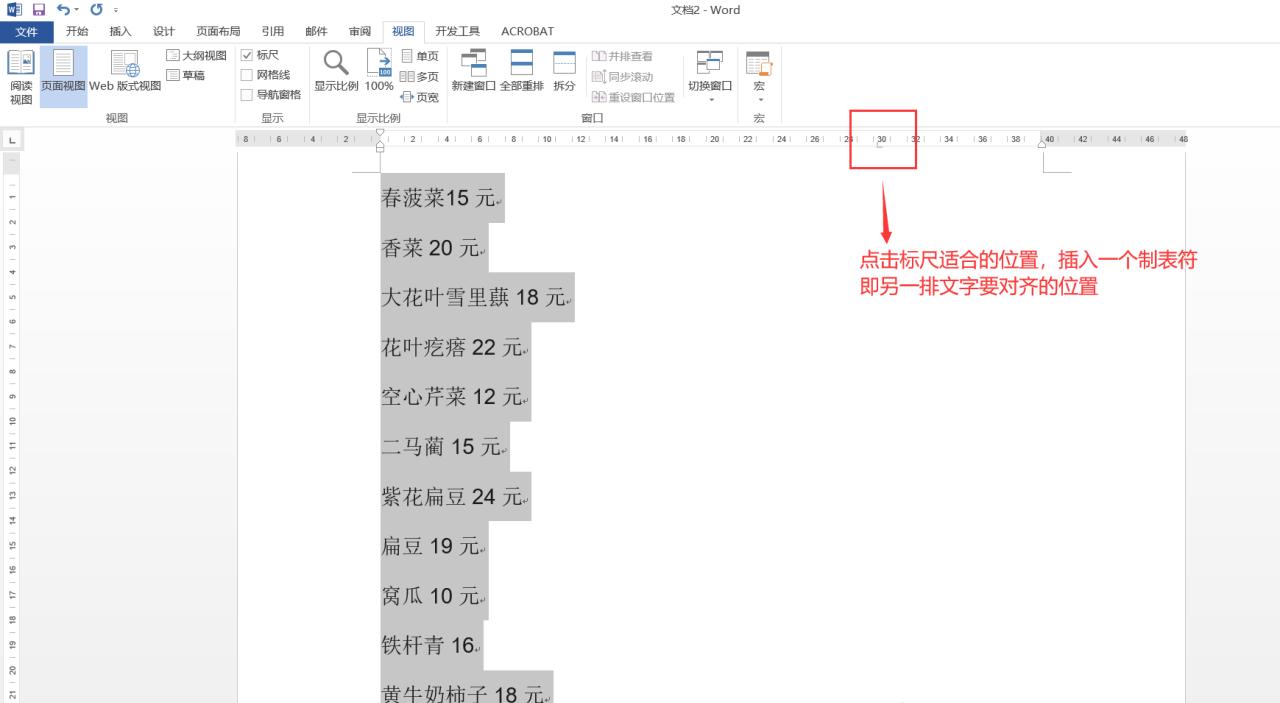Viewport: 1280px width, 703px height.
Task: Switch to the 开始 ribbon tab
Action: coord(77,32)
